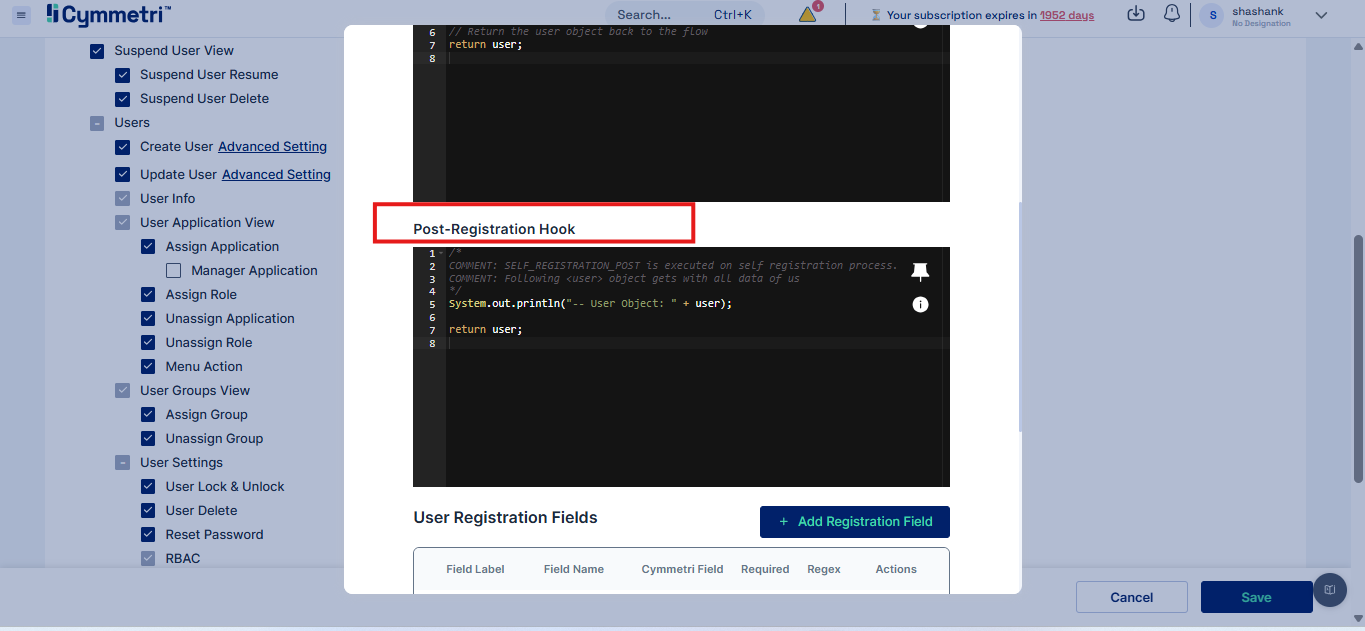Click the Cancel button

click(x=1132, y=597)
